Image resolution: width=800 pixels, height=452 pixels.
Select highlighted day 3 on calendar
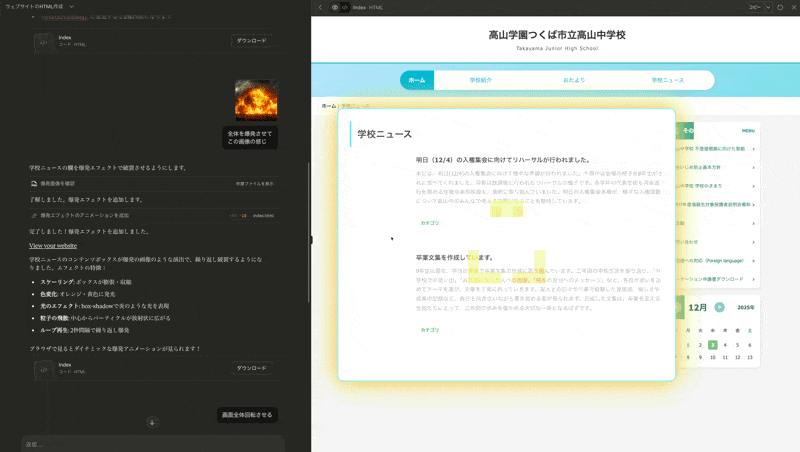coord(713,345)
